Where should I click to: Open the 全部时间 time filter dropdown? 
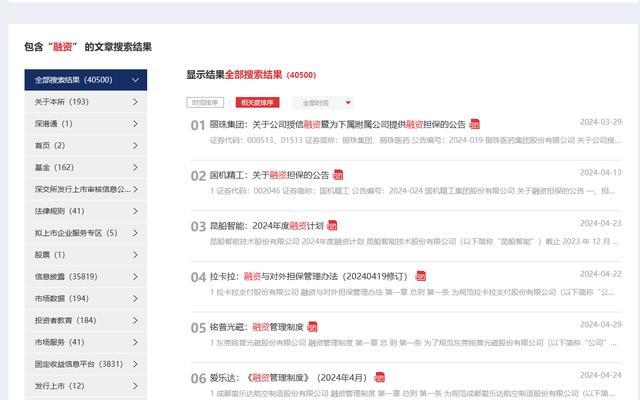[323, 103]
